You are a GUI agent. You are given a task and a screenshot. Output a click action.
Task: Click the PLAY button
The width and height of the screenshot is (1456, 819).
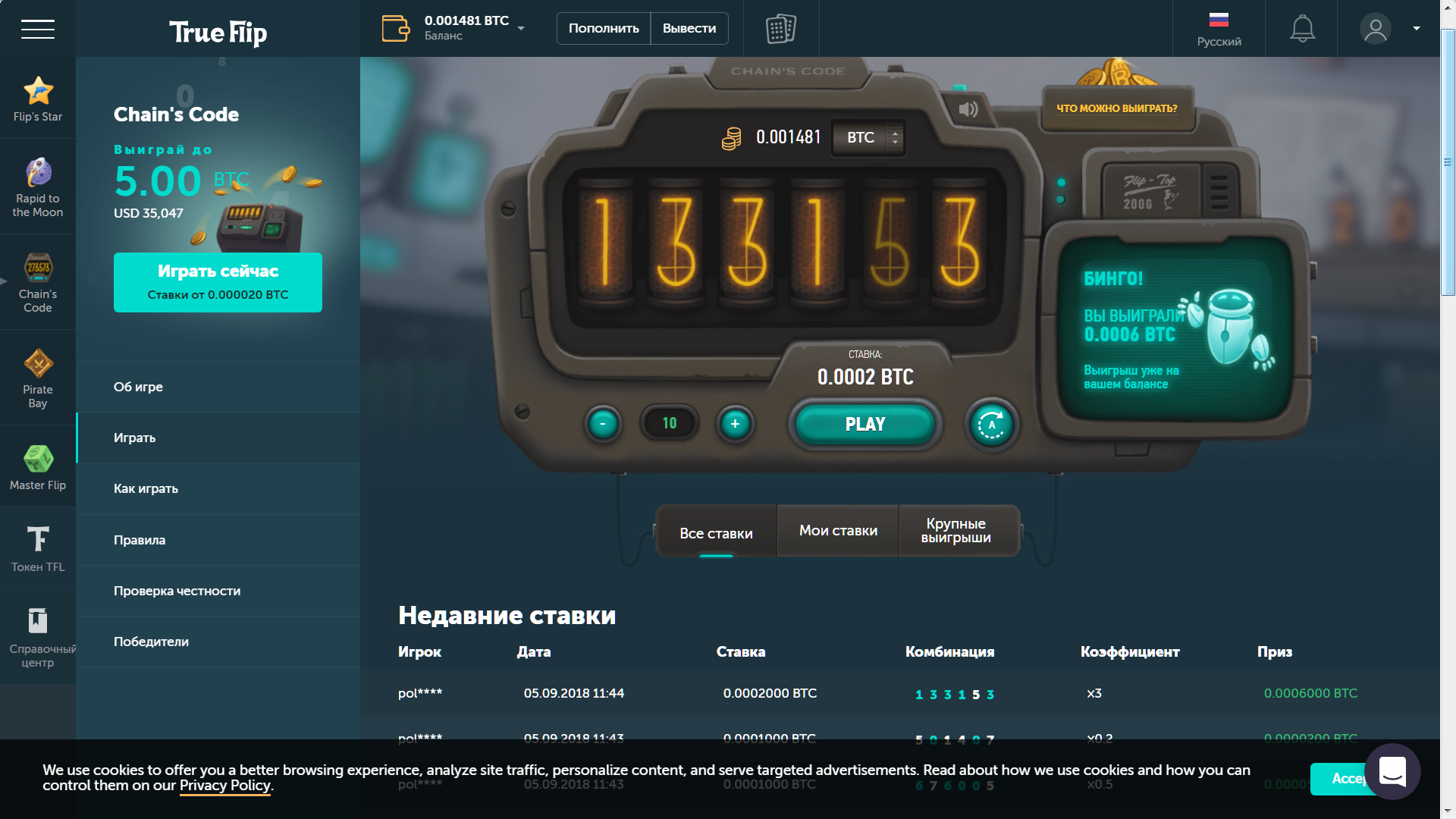tap(865, 424)
